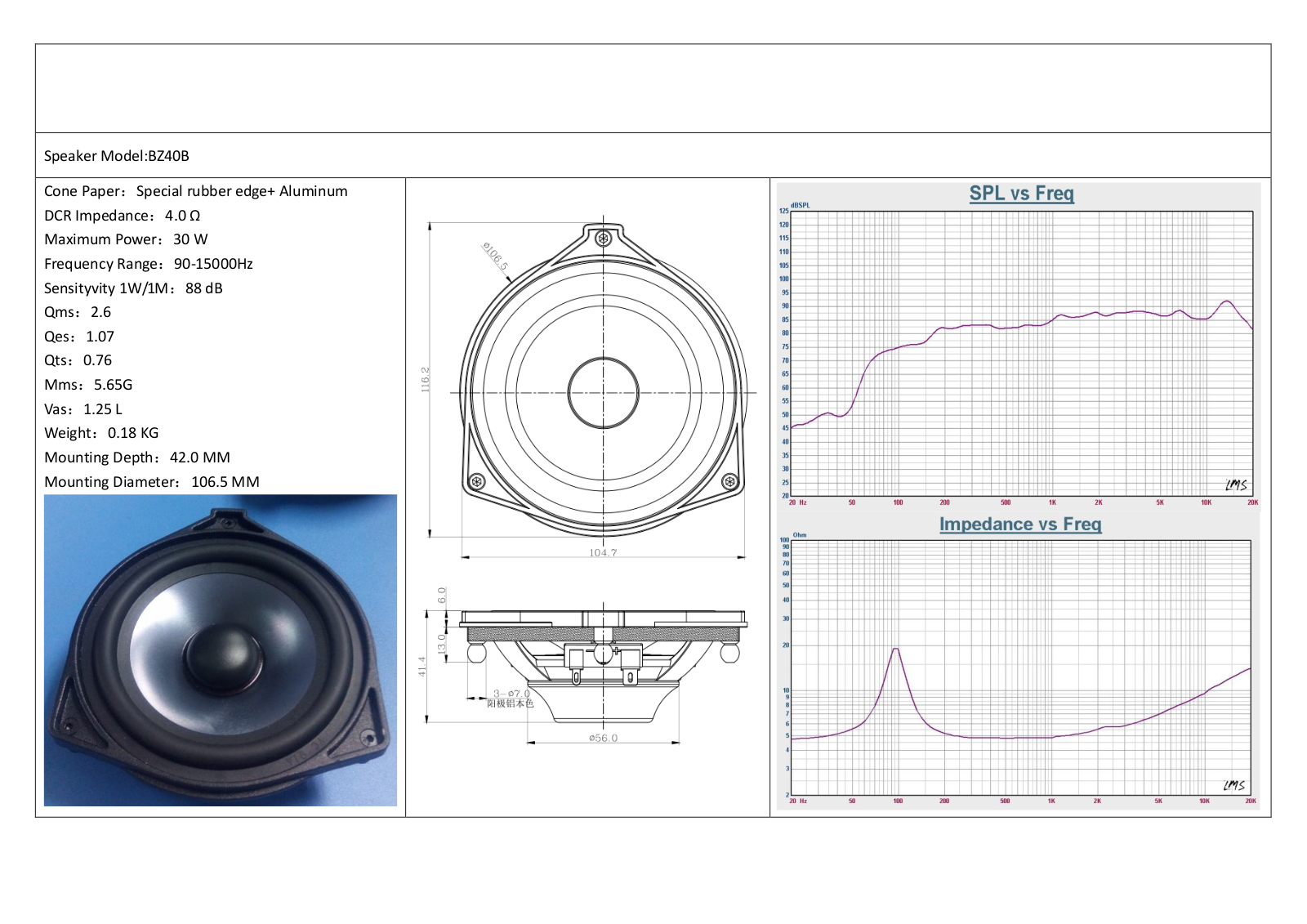This screenshot has height=924, width=1307.
Task: Click the 'ø106.5' diameter callout
Action: (495, 256)
